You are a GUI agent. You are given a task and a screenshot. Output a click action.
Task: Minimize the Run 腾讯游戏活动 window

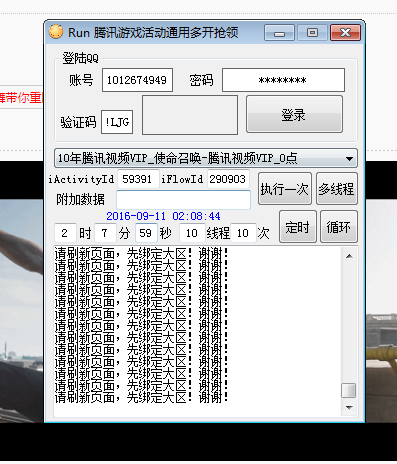pyautogui.click(x=279, y=33)
